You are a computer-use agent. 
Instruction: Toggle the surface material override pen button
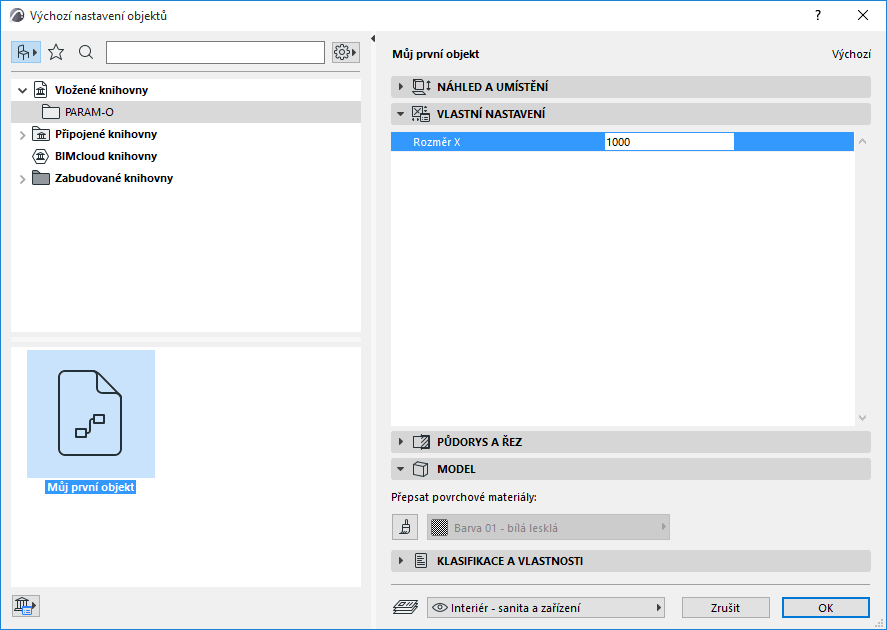(x=404, y=526)
